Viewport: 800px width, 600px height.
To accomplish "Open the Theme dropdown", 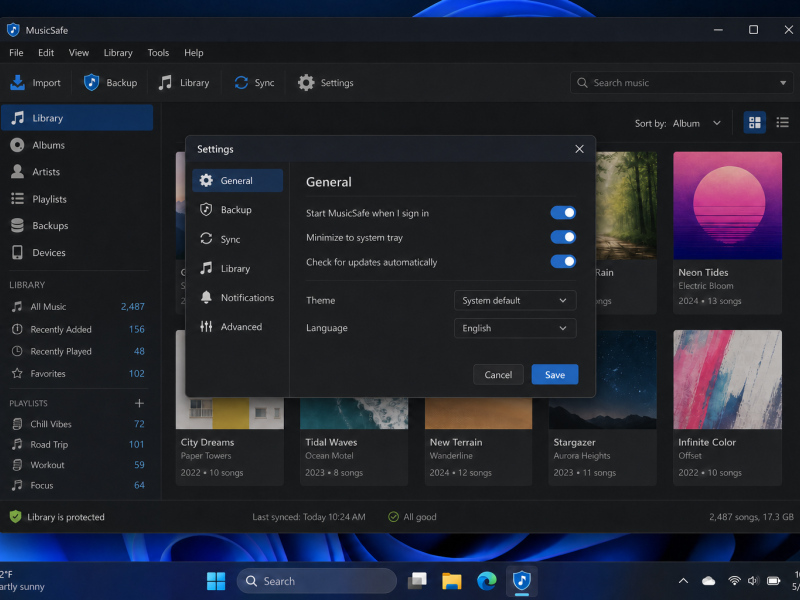I will click(515, 301).
